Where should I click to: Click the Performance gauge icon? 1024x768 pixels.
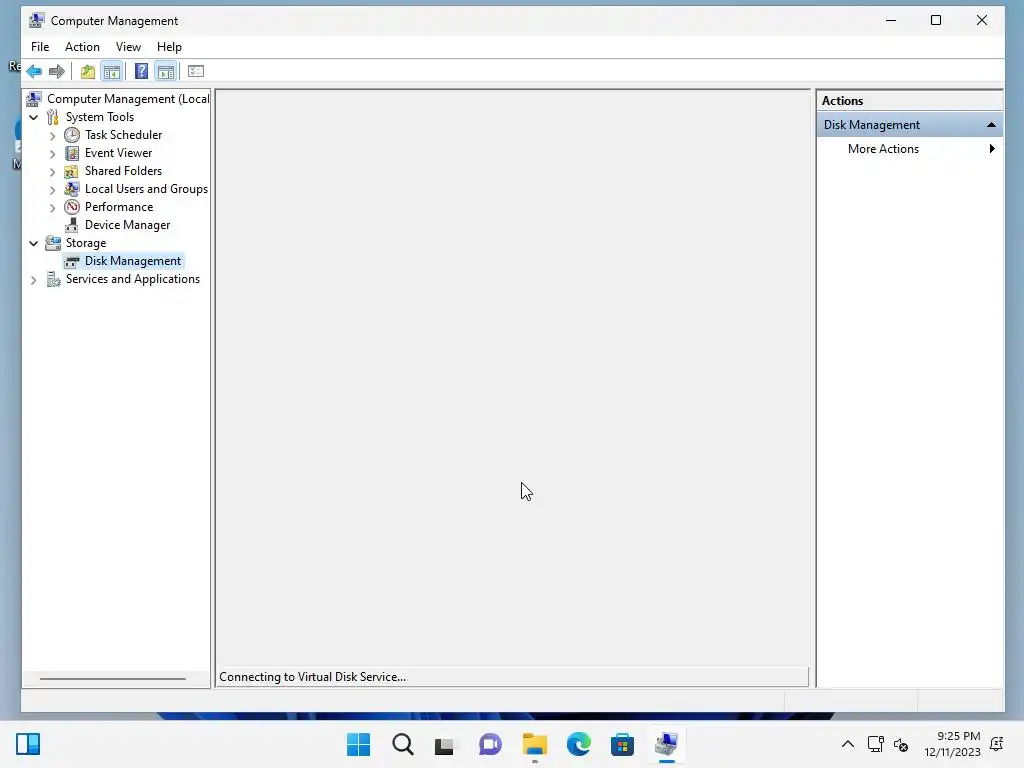[72, 207]
